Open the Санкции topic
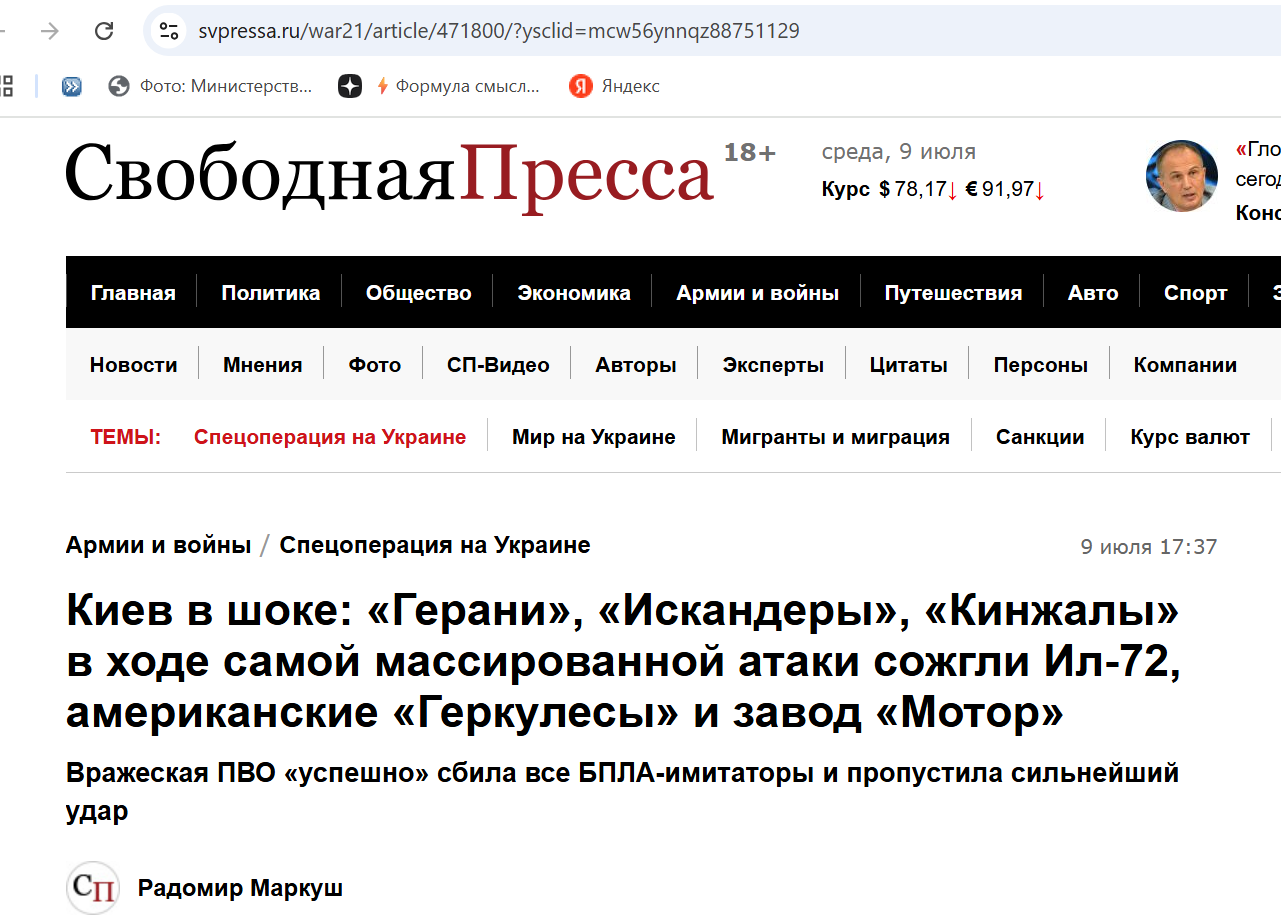Screen dimensions: 1281x915 click(x=1040, y=437)
